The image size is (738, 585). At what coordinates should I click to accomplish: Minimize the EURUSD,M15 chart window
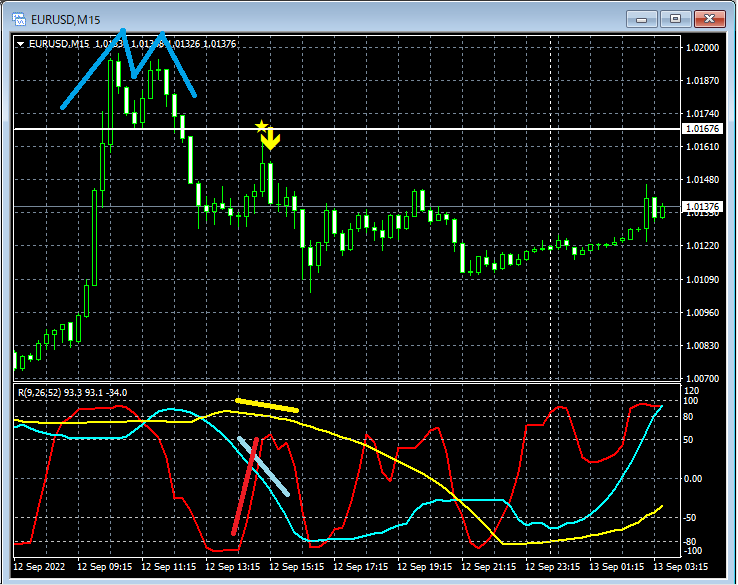tap(642, 19)
